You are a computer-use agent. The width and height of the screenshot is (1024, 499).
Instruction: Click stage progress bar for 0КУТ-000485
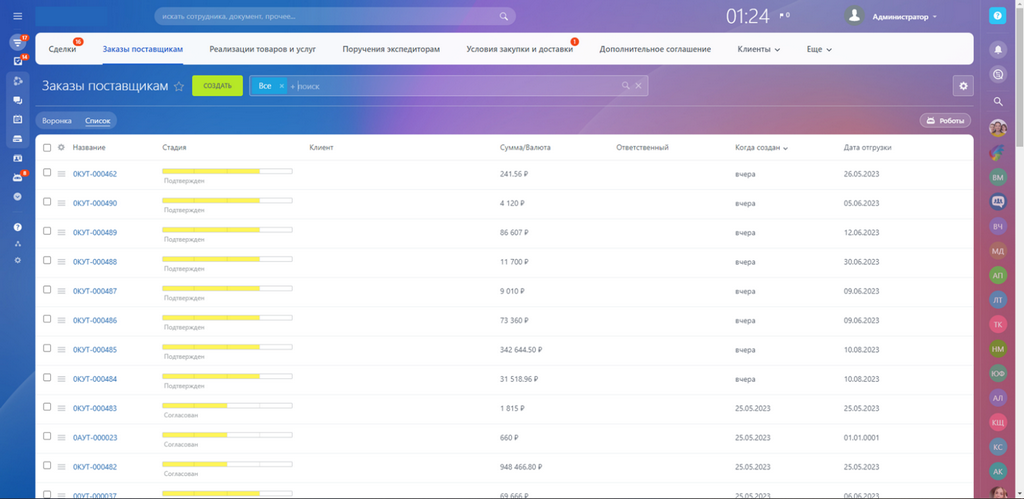point(227,346)
